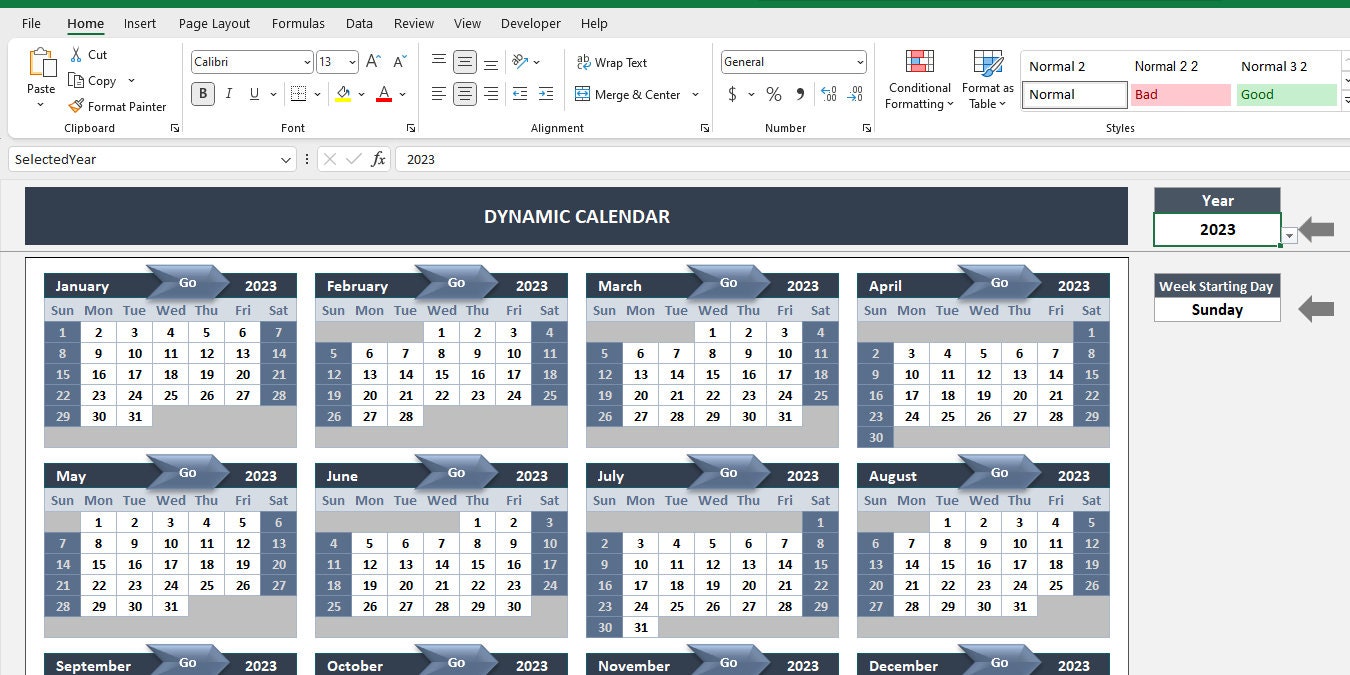Image resolution: width=1350 pixels, height=675 pixels.
Task: Apply the Percent number style
Action: (774, 95)
